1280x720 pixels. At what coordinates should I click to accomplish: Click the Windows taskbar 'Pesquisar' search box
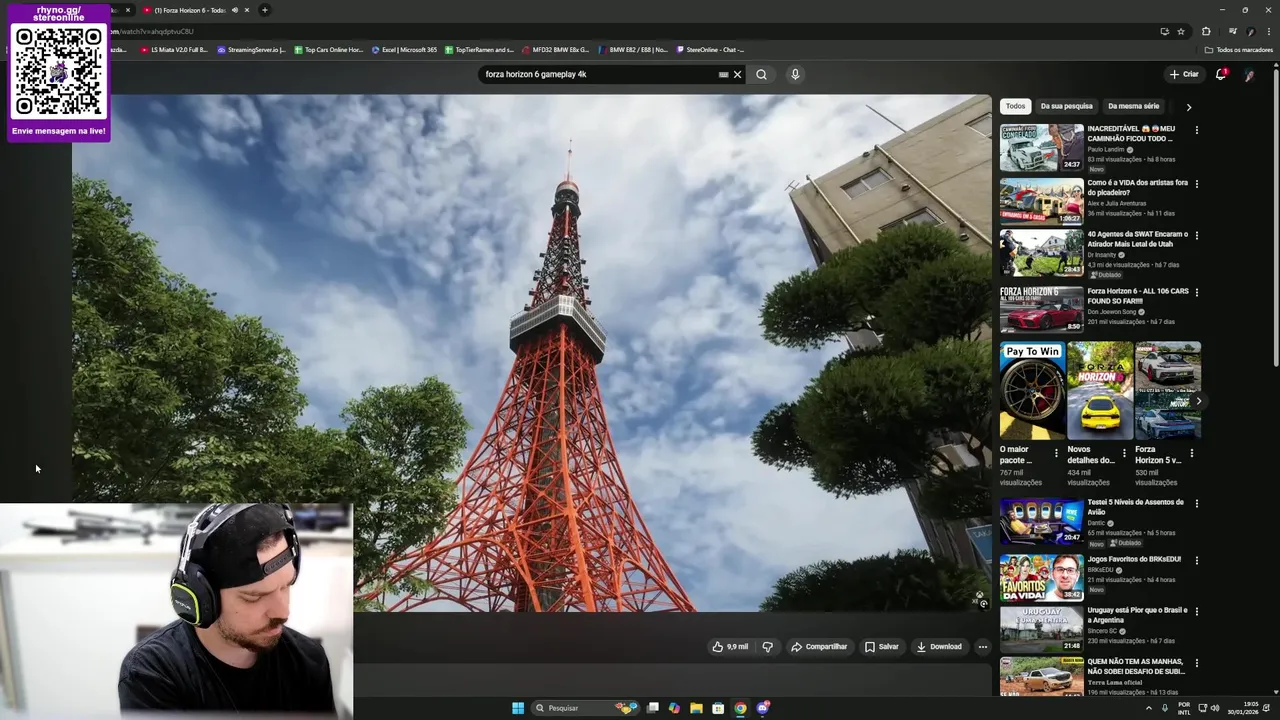[x=584, y=708]
